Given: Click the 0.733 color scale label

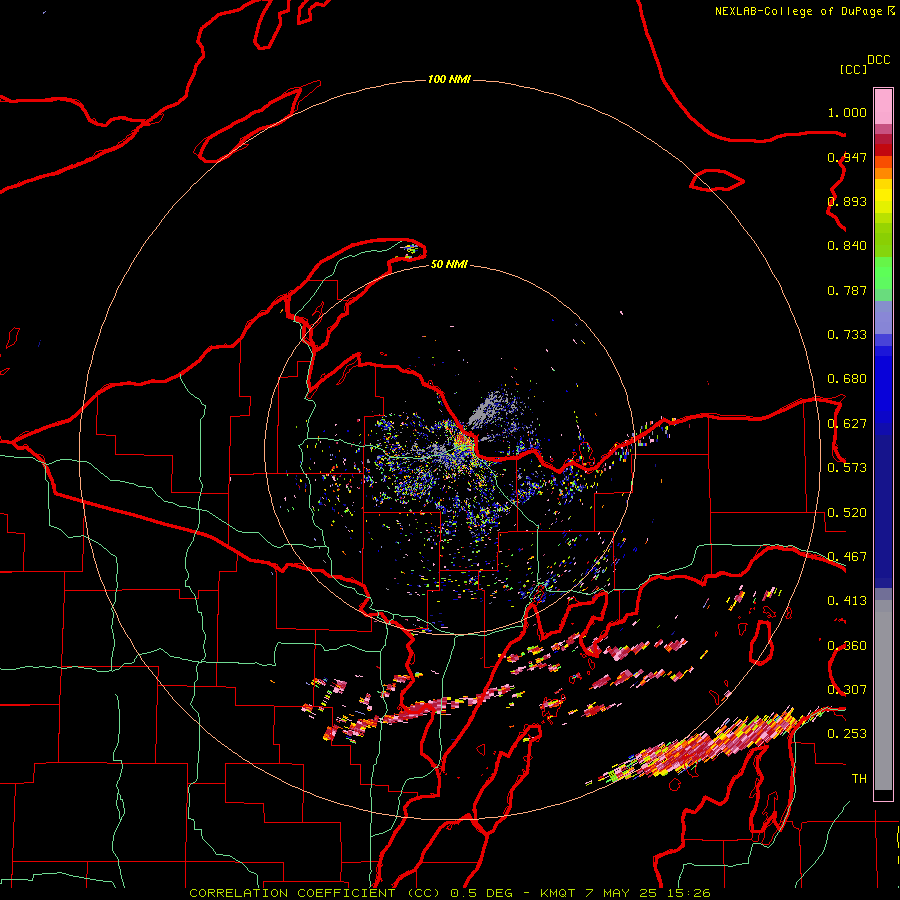Looking at the screenshot, I should [x=847, y=335].
